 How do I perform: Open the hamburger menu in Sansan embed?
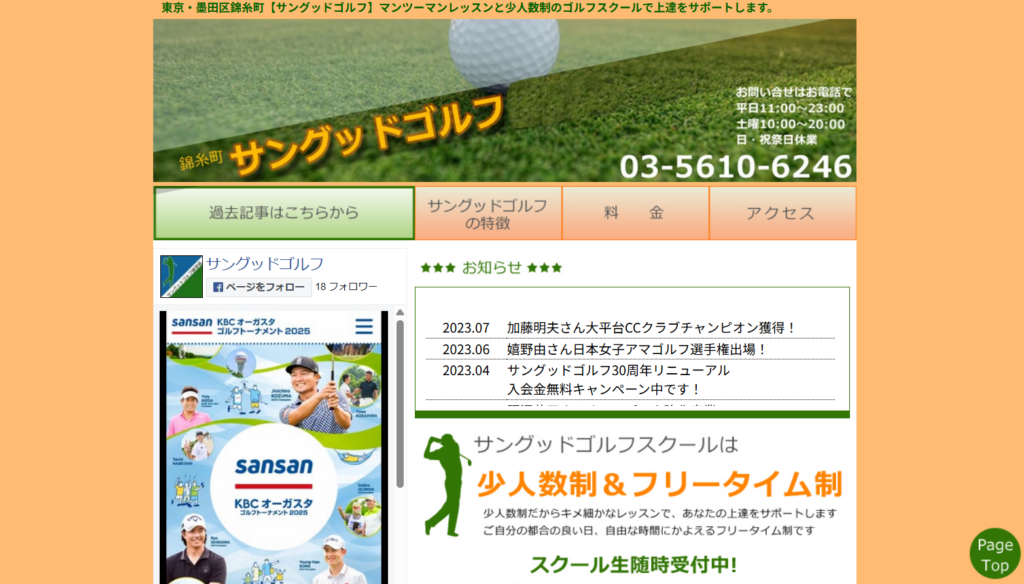coord(364,326)
